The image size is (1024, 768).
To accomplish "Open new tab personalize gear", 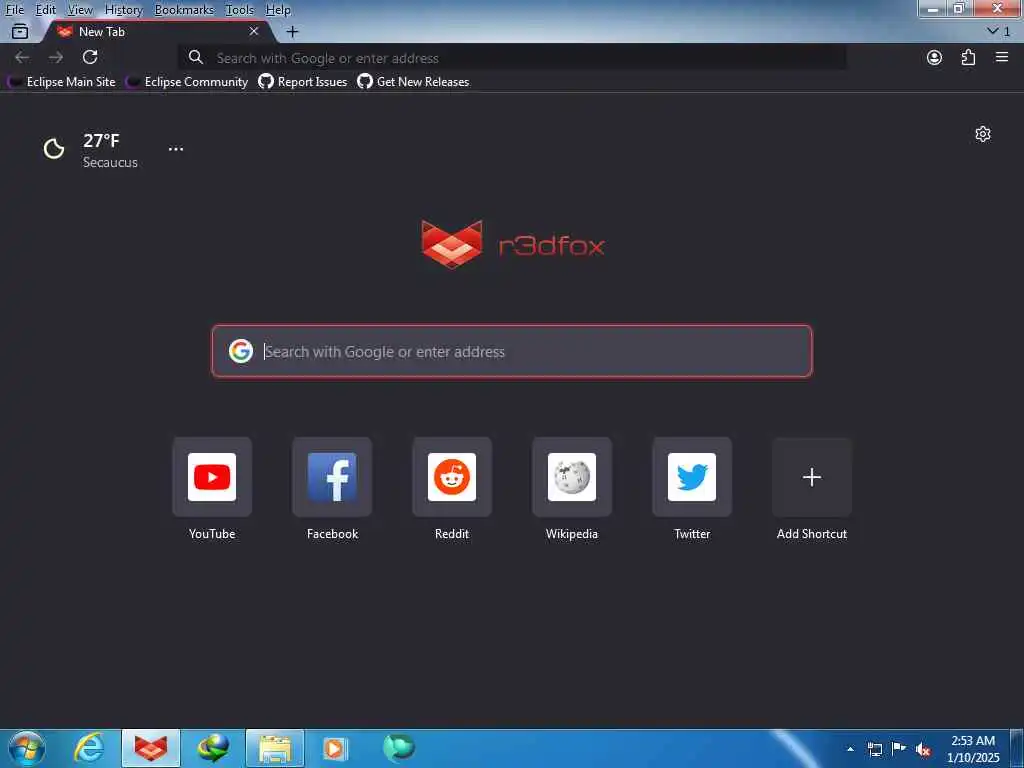I will (x=983, y=134).
